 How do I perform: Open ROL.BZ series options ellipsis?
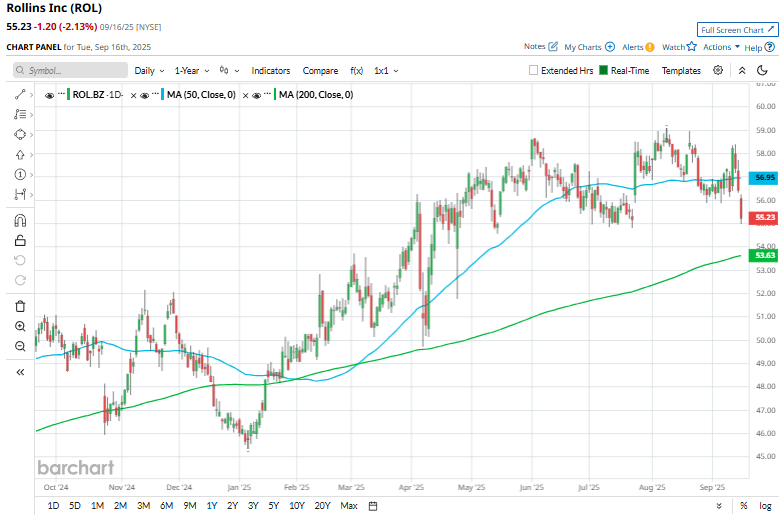(61, 94)
